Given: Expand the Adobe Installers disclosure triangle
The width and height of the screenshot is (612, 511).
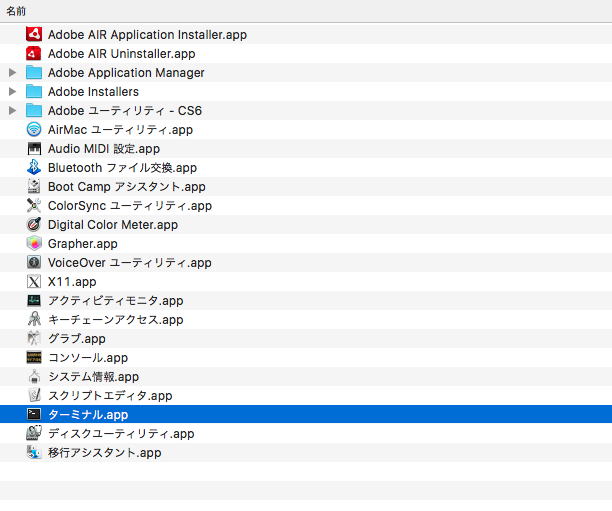Looking at the screenshot, I should click(12, 92).
